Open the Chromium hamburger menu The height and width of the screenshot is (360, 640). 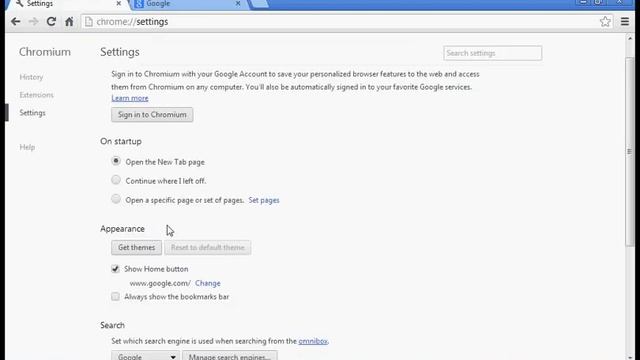[625, 22]
